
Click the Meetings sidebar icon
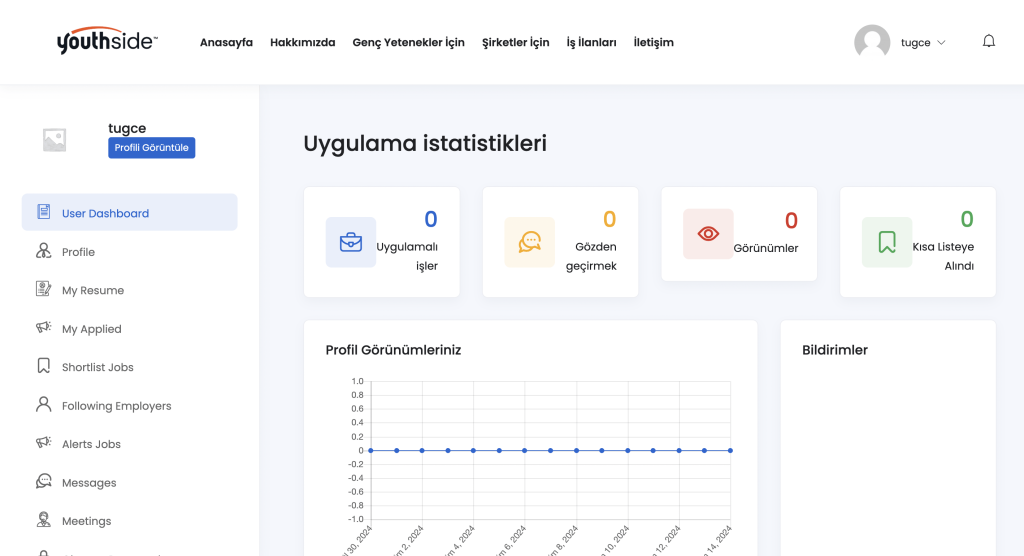(x=44, y=519)
